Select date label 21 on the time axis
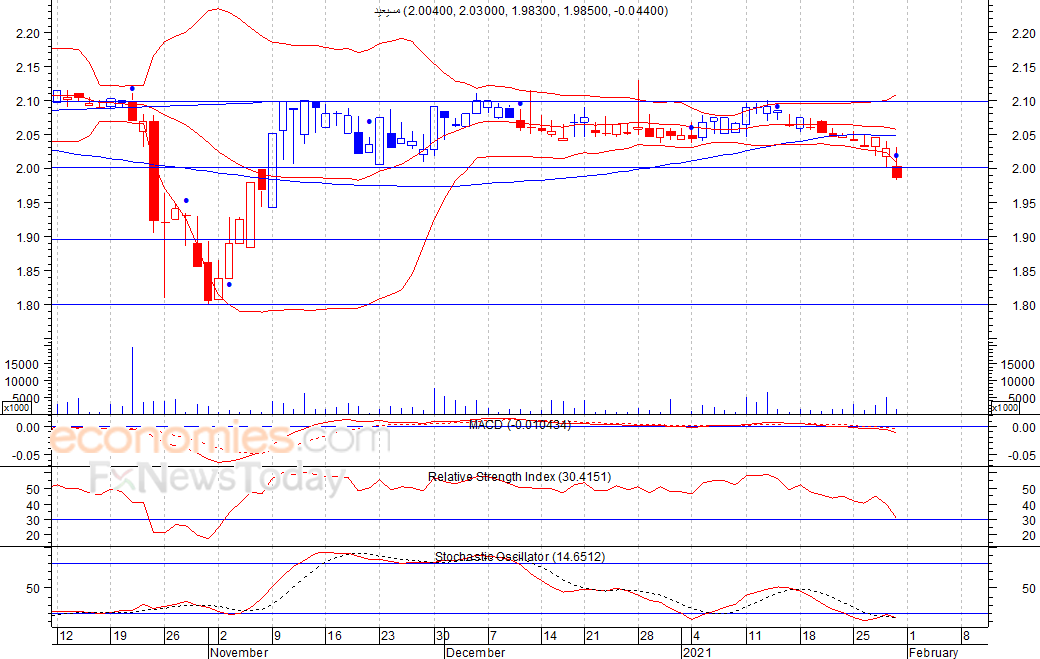The width and height of the screenshot is (1040, 659). 592,636
